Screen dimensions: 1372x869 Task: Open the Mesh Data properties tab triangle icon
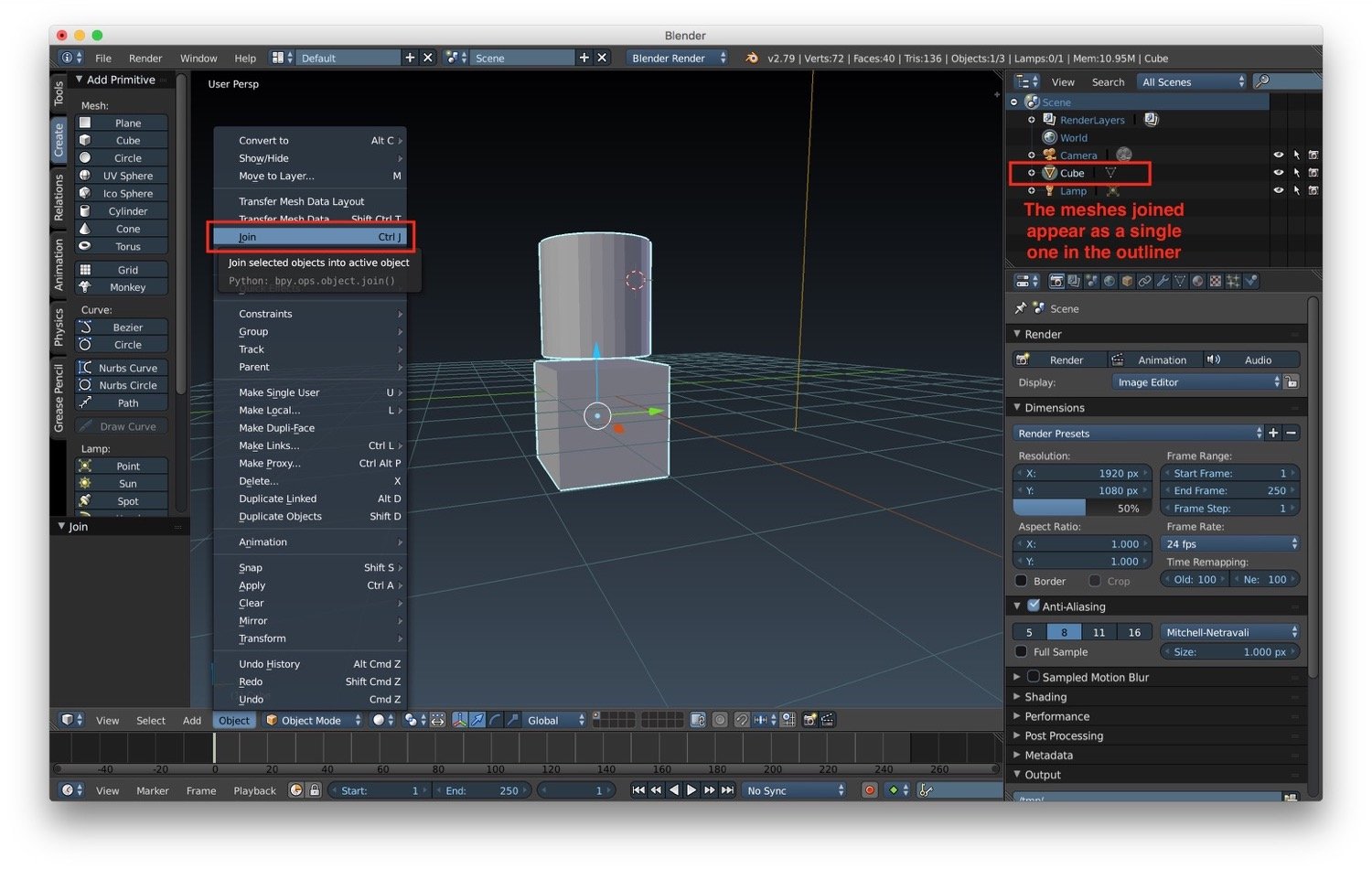point(1180,281)
